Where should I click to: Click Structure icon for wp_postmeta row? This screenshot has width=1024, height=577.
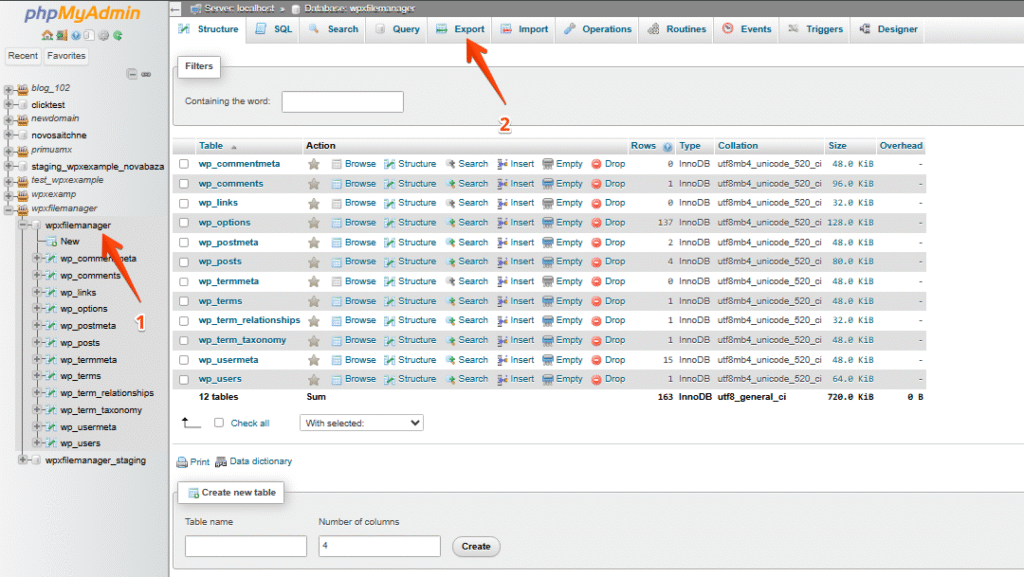click(389, 243)
